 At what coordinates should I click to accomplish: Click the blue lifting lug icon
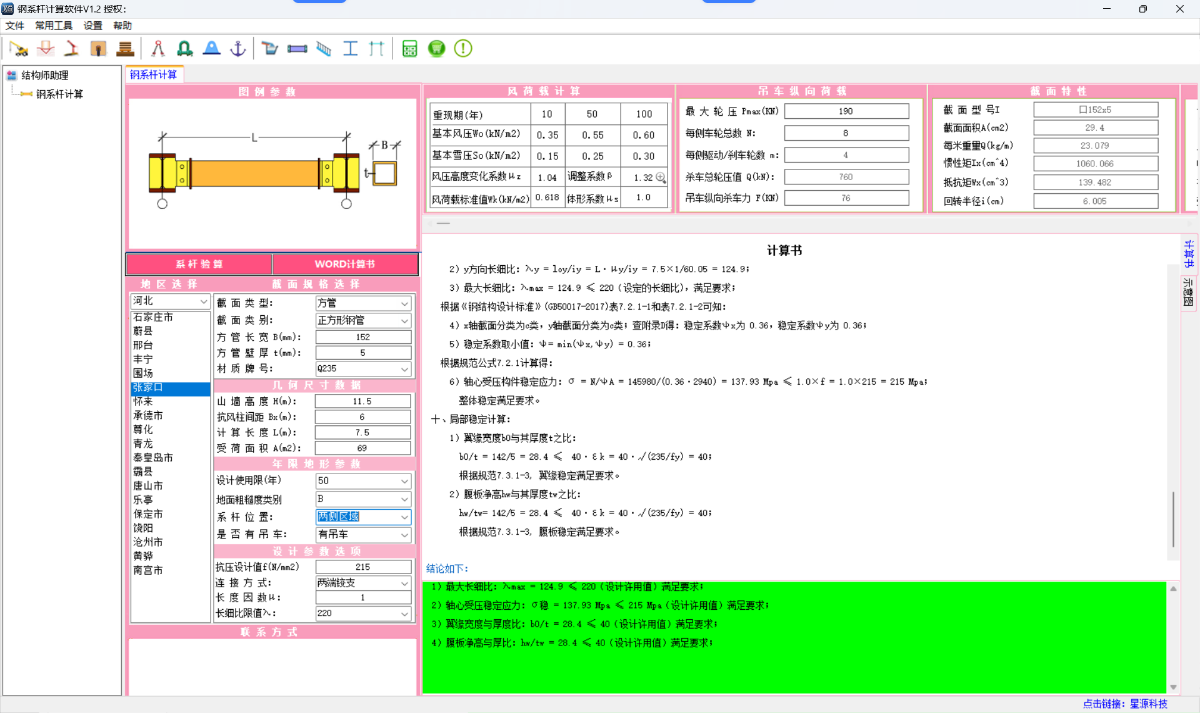point(212,48)
